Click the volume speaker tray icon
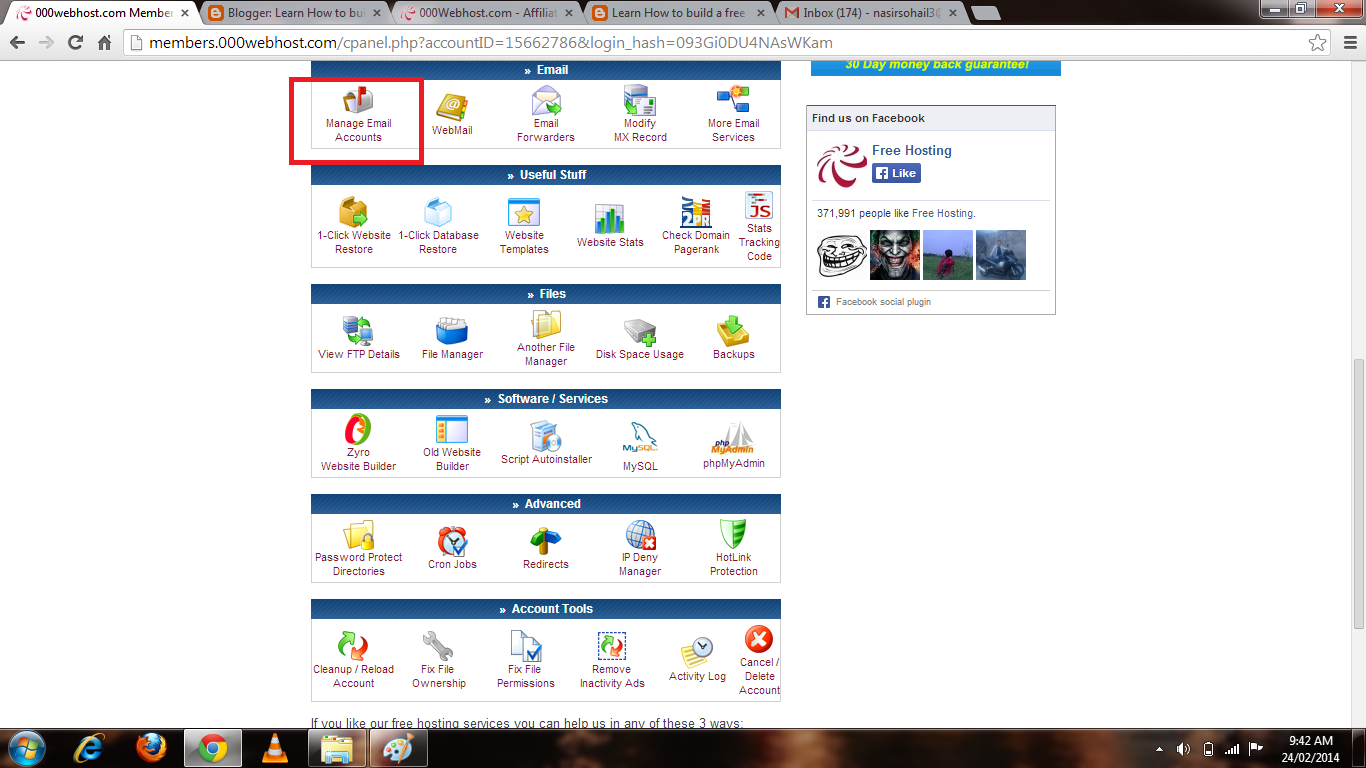The width and height of the screenshot is (1366, 768). 1183,749
